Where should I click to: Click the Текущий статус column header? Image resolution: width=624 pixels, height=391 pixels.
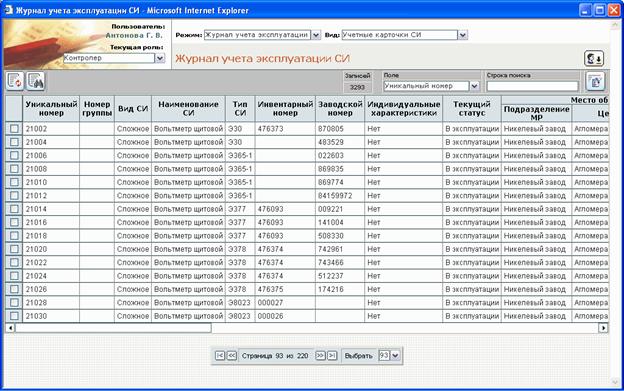(472, 109)
